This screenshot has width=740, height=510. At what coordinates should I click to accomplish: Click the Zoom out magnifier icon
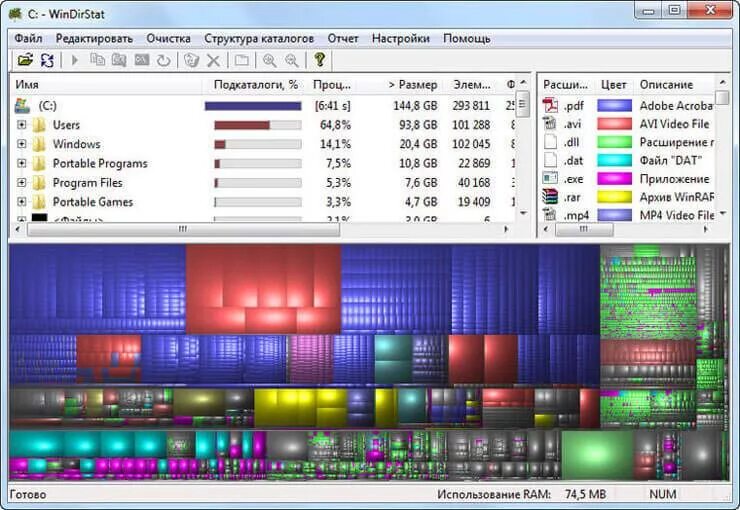(x=292, y=60)
